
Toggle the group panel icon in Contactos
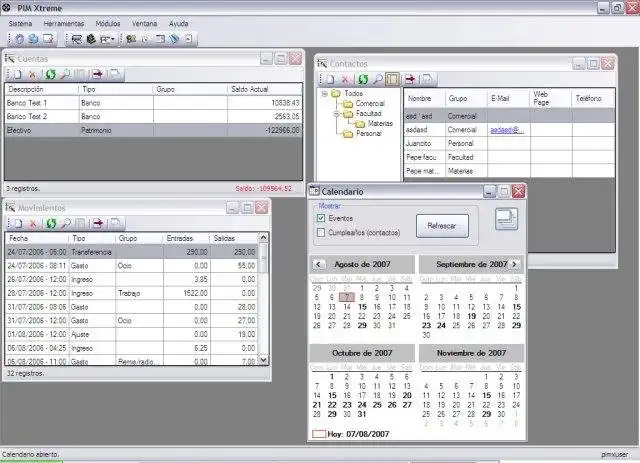click(392, 79)
